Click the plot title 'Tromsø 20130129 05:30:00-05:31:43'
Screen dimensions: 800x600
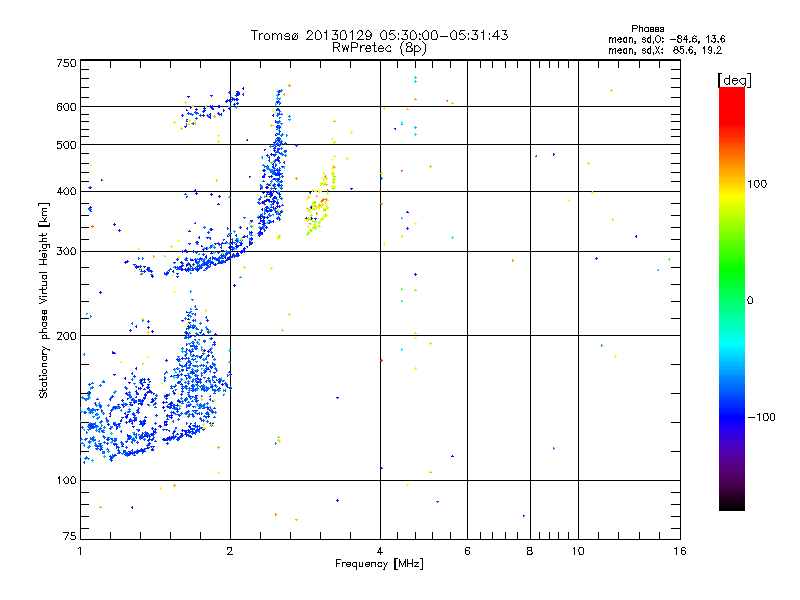(x=379, y=35)
